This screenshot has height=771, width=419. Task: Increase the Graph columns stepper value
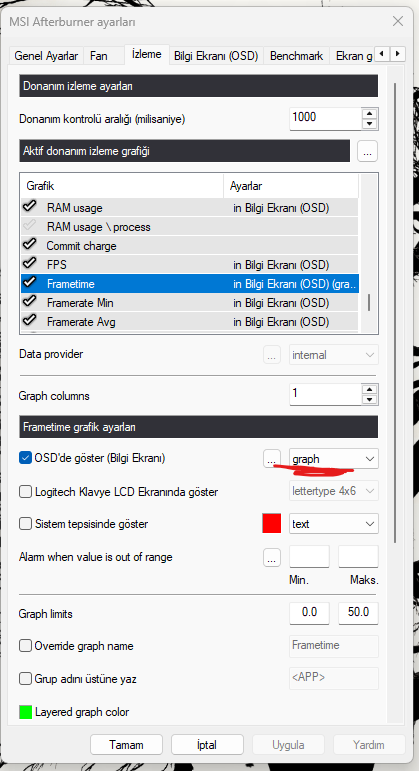coord(370,389)
